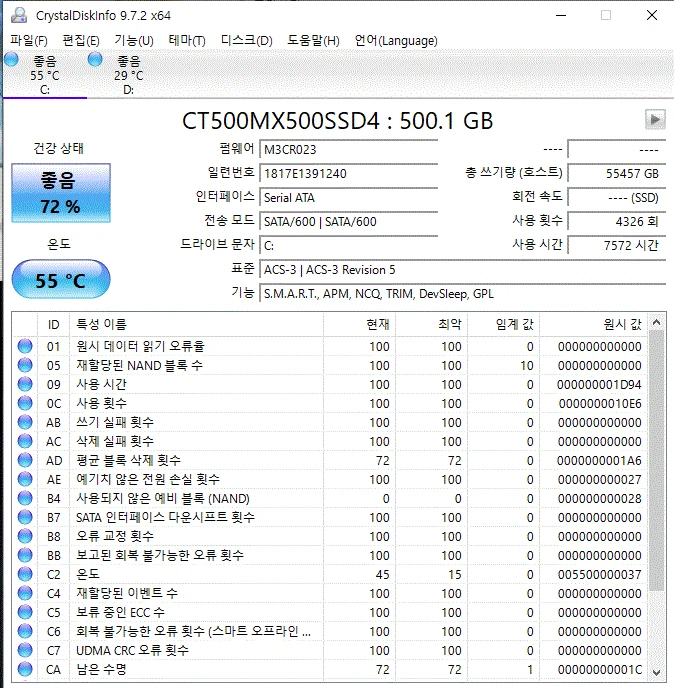Click the blue status orb for disk C:
This screenshot has width=674, height=688.
coord(11,59)
